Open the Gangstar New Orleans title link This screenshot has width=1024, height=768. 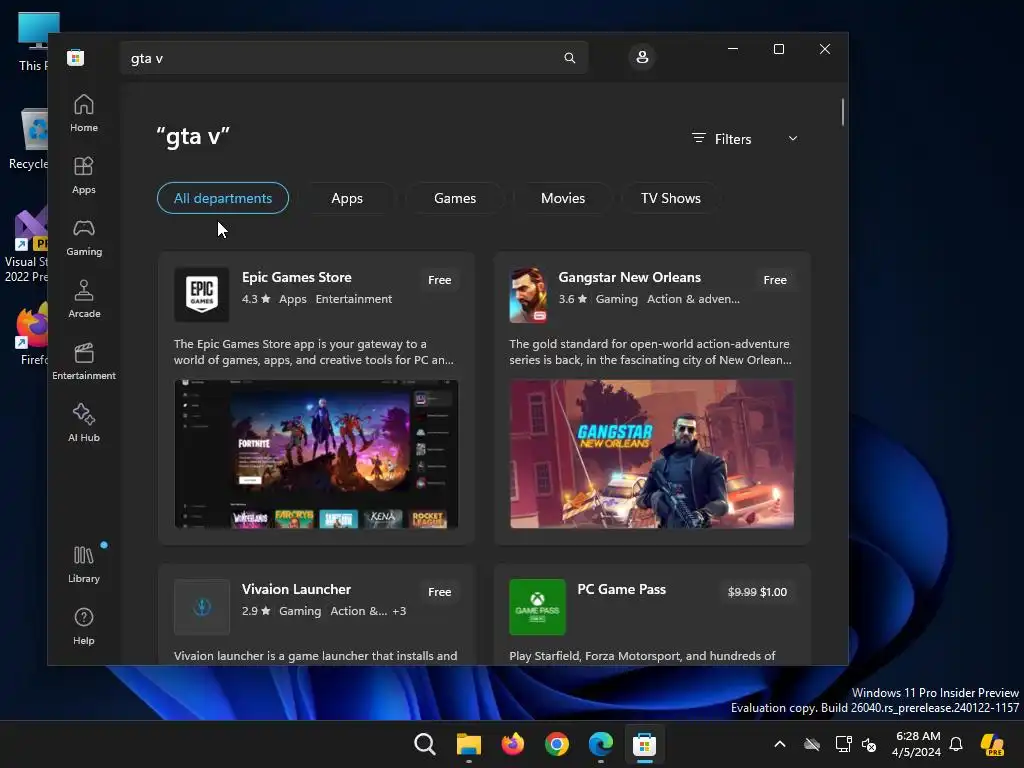630,277
